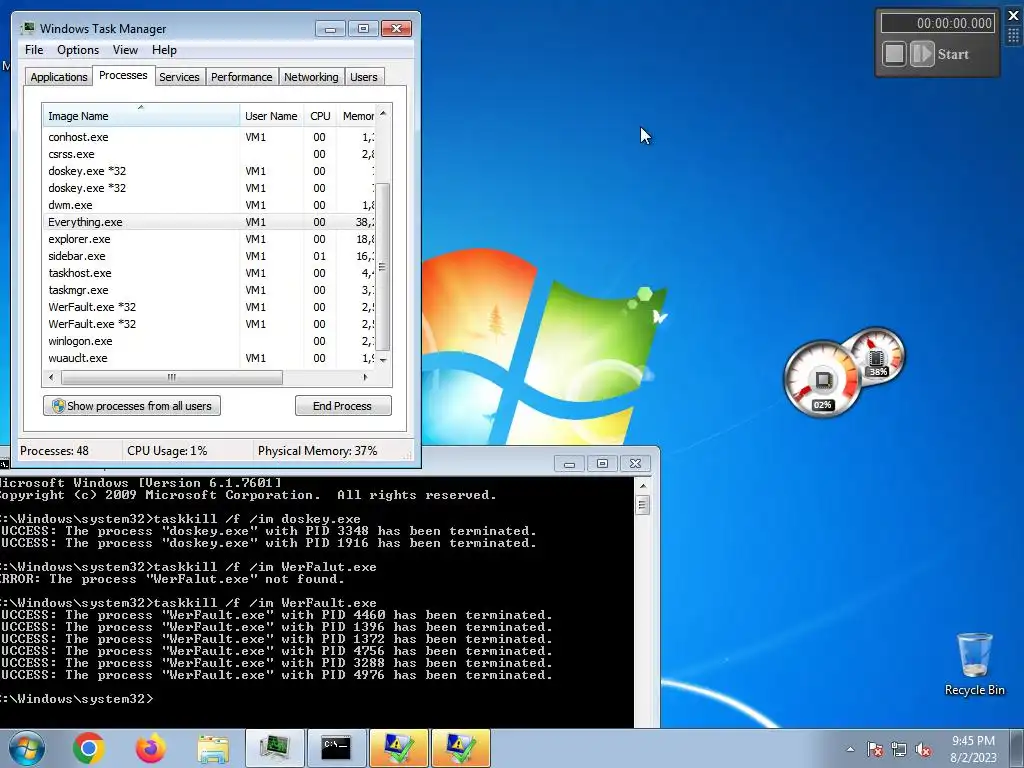Screen dimensions: 1024x768
Task: Select the winlogon.exe process row
Action: click(x=209, y=341)
